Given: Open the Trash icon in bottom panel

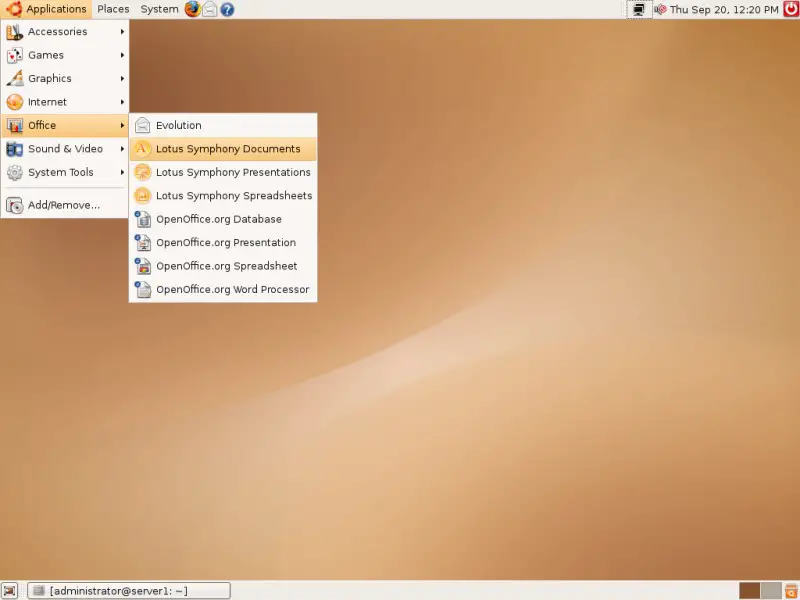Looking at the screenshot, I should pyautogui.click(x=791, y=591).
